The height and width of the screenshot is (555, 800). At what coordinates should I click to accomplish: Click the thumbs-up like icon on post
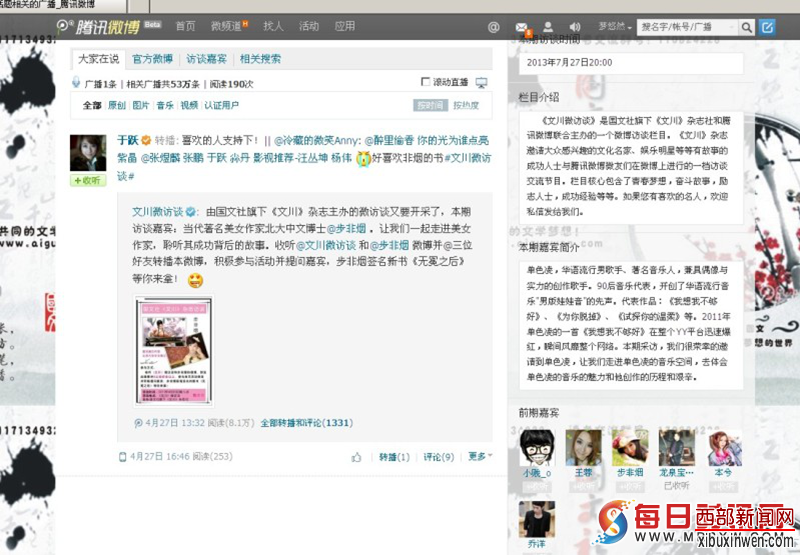point(357,457)
